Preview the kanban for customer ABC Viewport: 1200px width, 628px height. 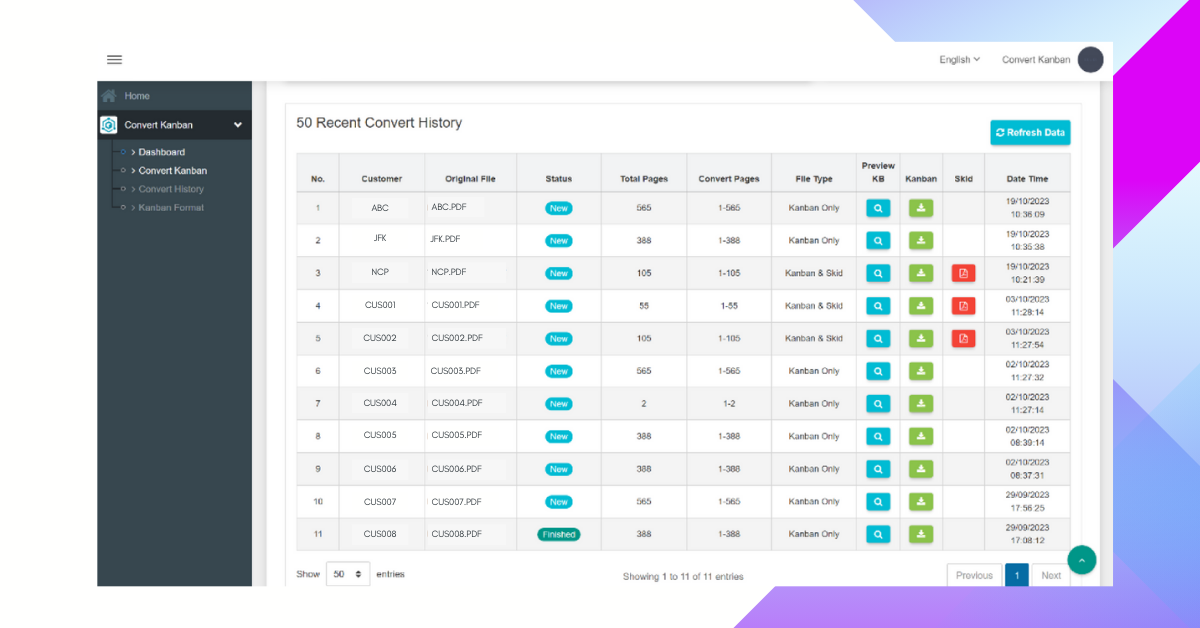coord(877,208)
